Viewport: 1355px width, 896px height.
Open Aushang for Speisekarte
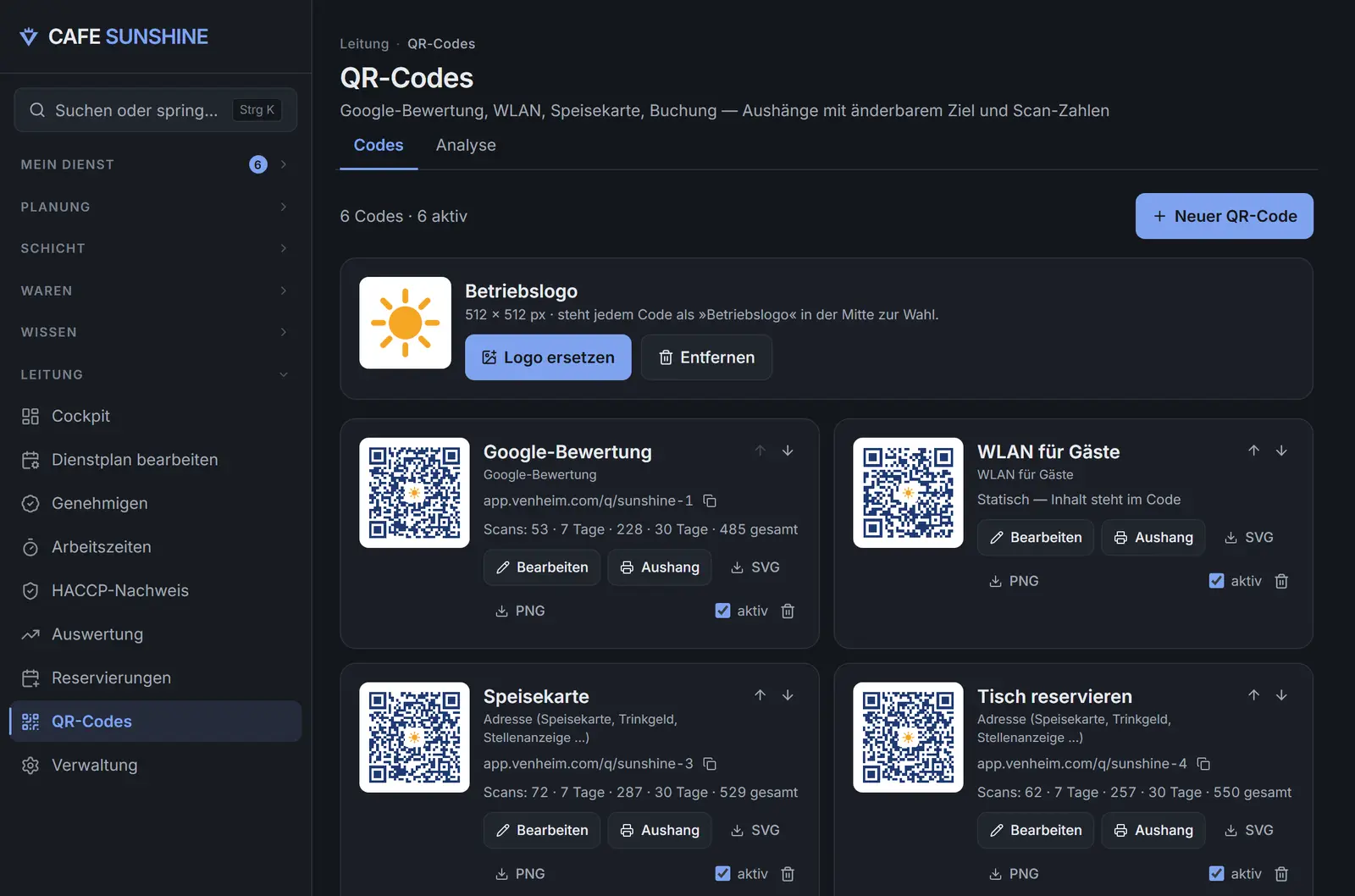click(x=660, y=831)
